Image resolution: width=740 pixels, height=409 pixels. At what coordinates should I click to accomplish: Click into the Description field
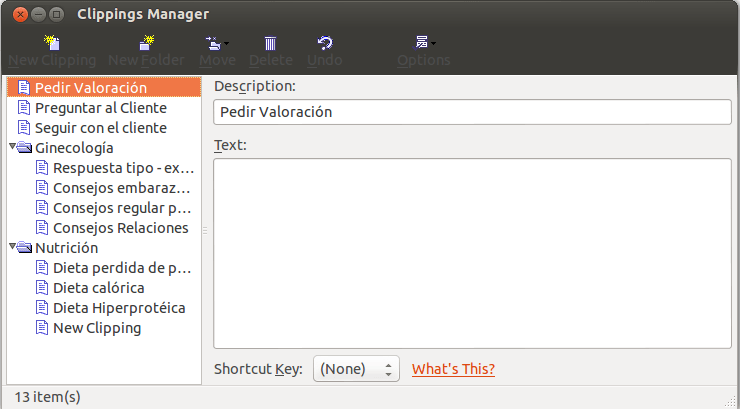(x=472, y=112)
